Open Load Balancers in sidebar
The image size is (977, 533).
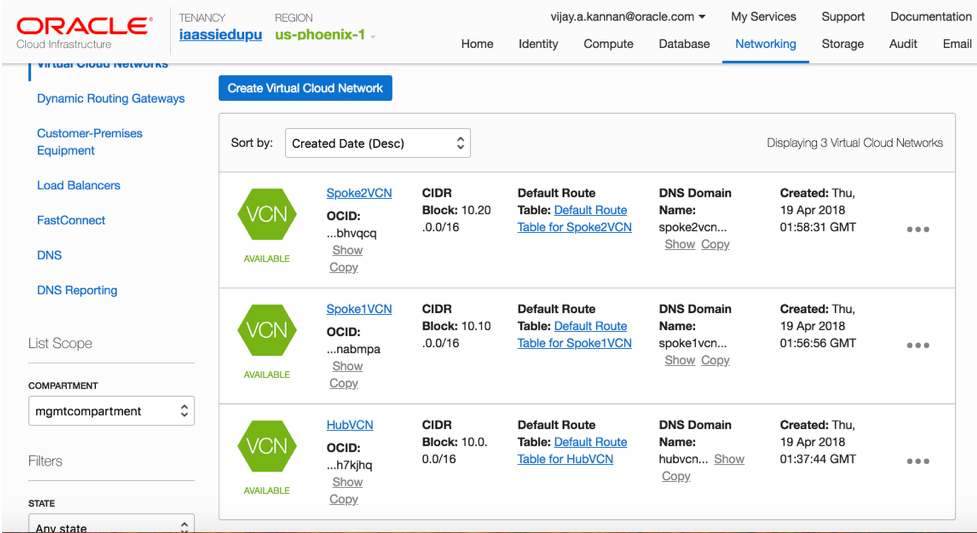pyautogui.click(x=79, y=185)
